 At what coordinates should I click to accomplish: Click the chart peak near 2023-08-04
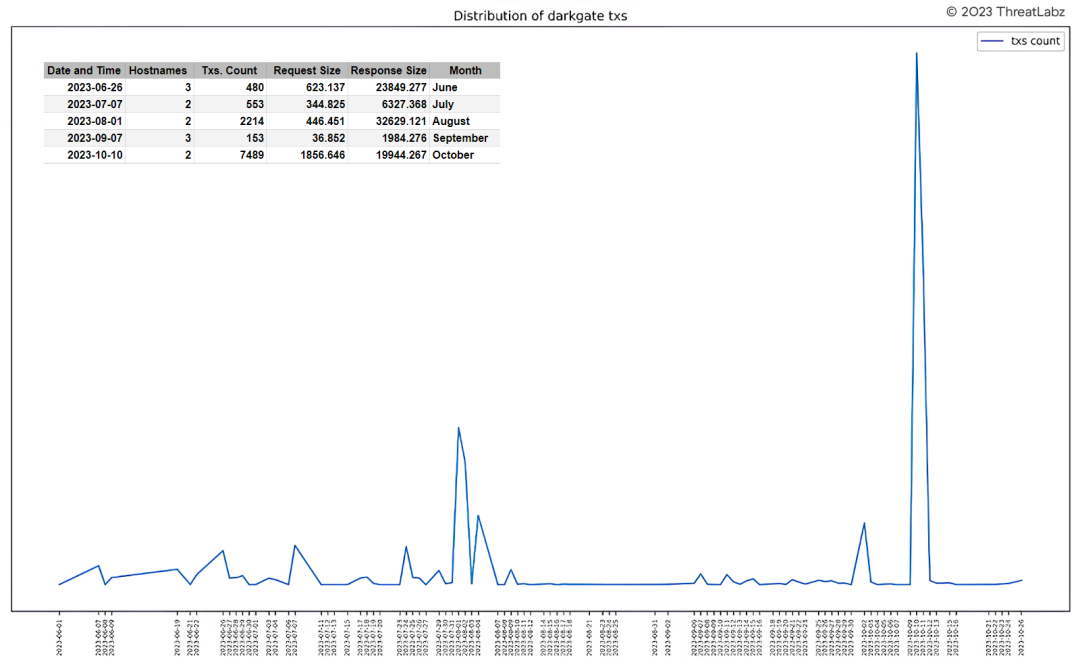[480, 517]
